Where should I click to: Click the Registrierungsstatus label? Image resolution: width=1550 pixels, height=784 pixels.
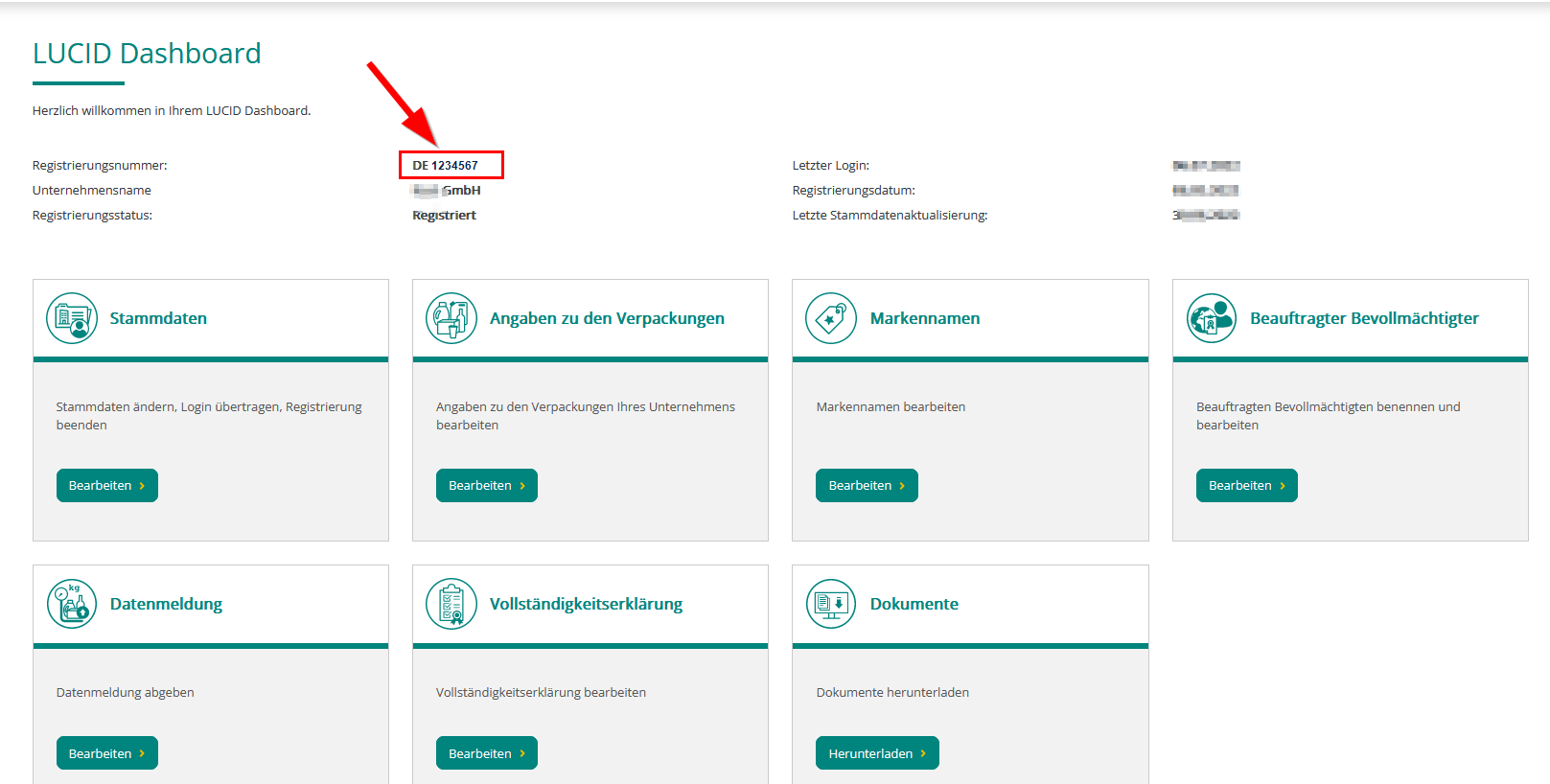pos(92,215)
